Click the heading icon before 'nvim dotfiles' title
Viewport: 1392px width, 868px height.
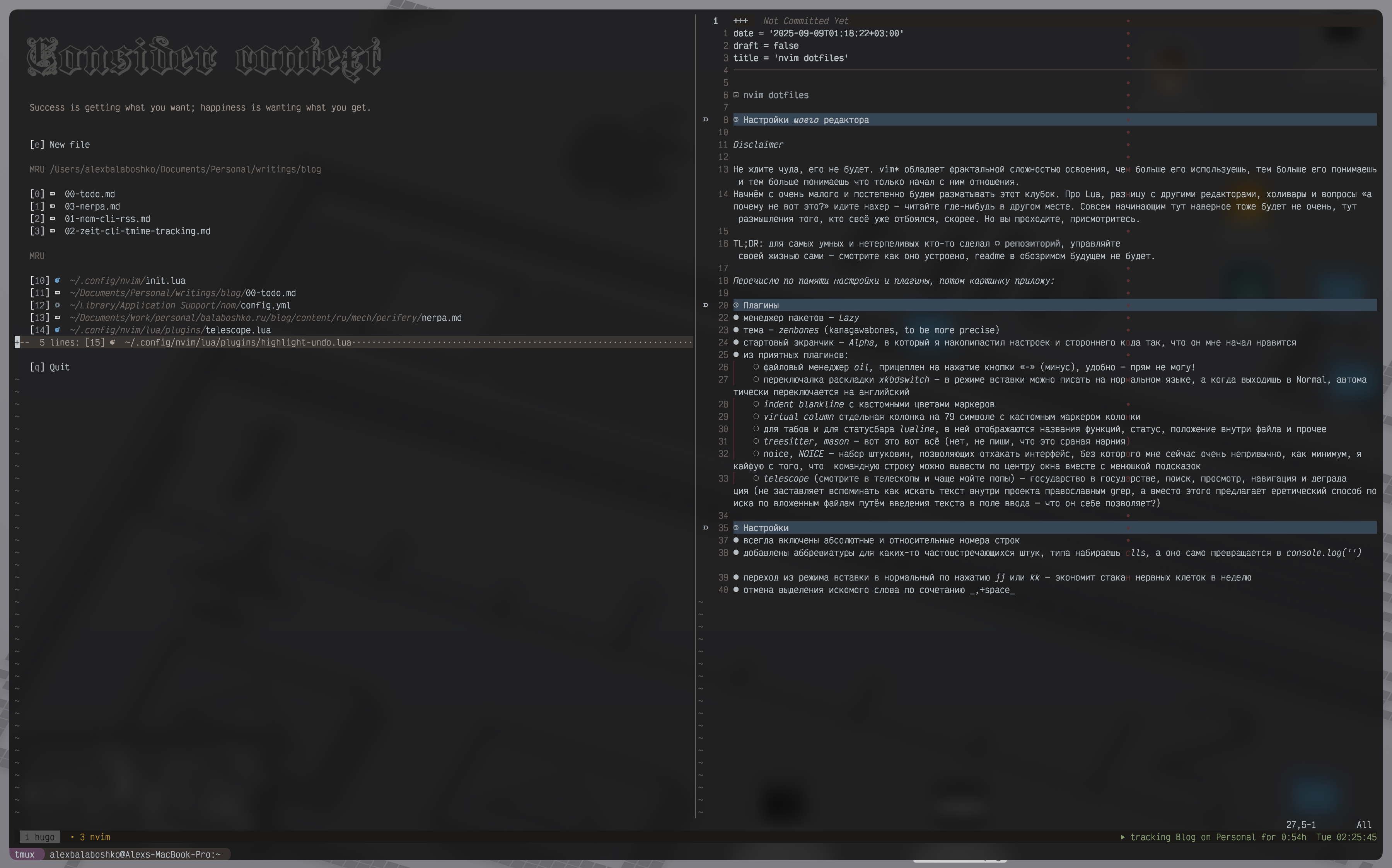point(735,95)
